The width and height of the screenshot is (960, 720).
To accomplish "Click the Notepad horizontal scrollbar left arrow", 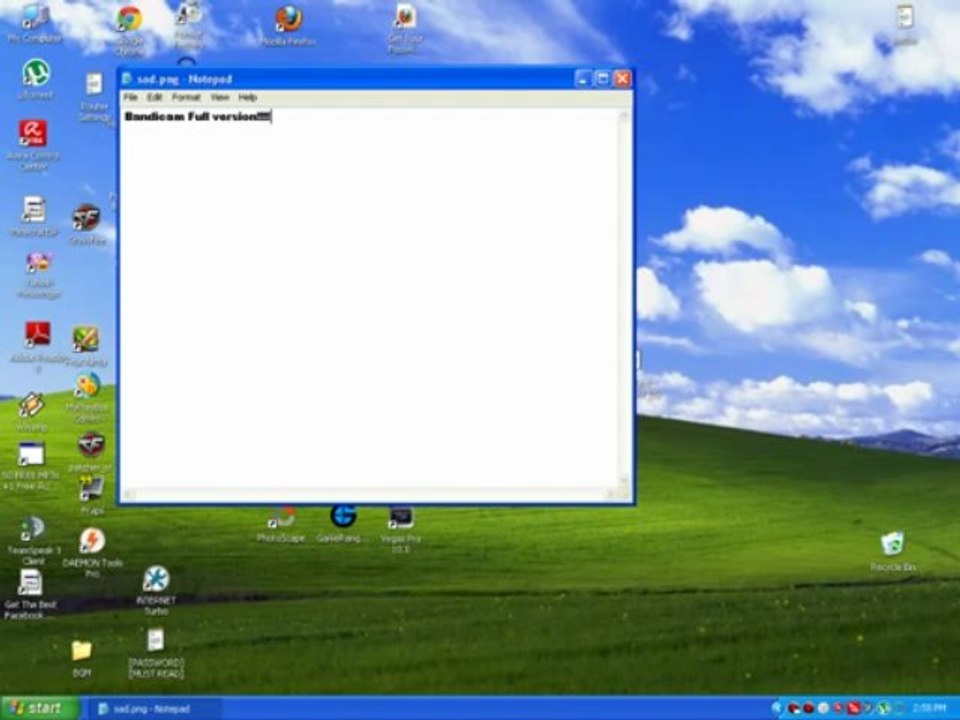I will (129, 493).
